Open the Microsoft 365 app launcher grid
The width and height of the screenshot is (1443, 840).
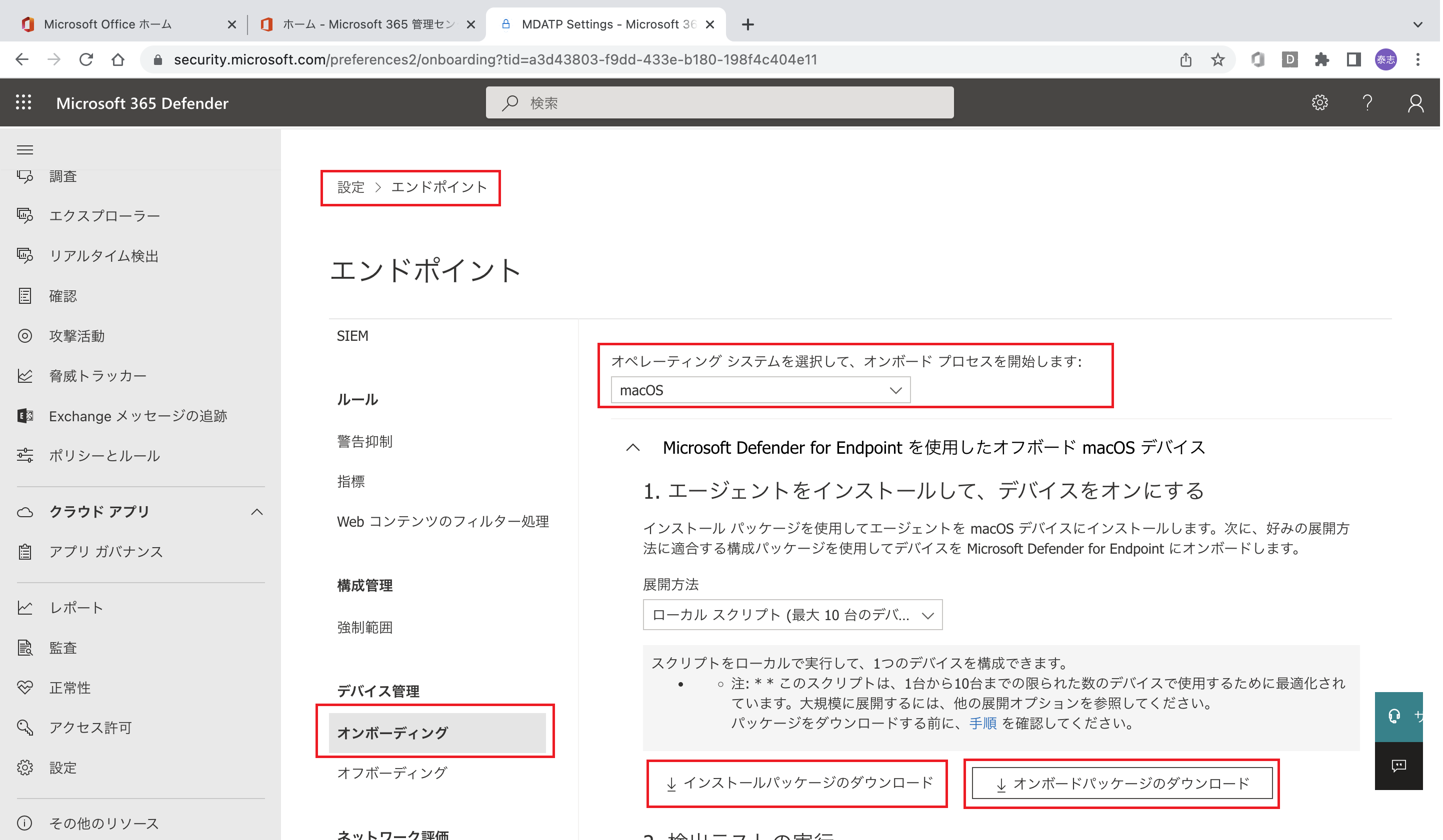pyautogui.click(x=23, y=102)
